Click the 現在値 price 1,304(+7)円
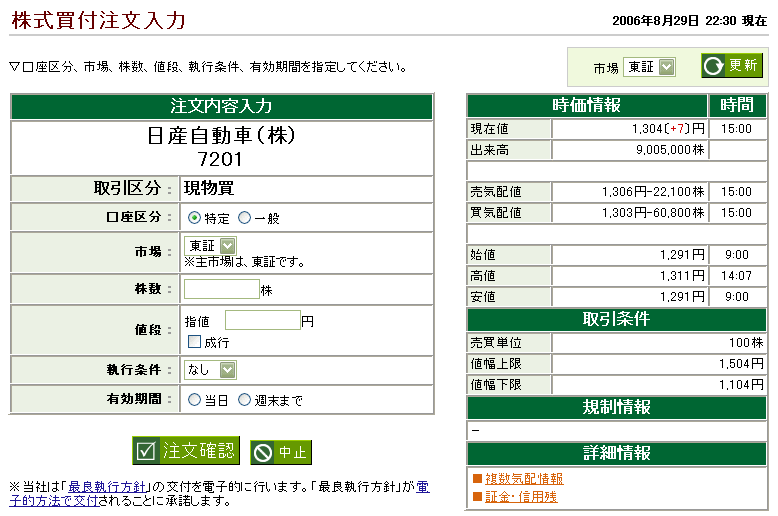The height and width of the screenshot is (516, 778). tap(668, 129)
